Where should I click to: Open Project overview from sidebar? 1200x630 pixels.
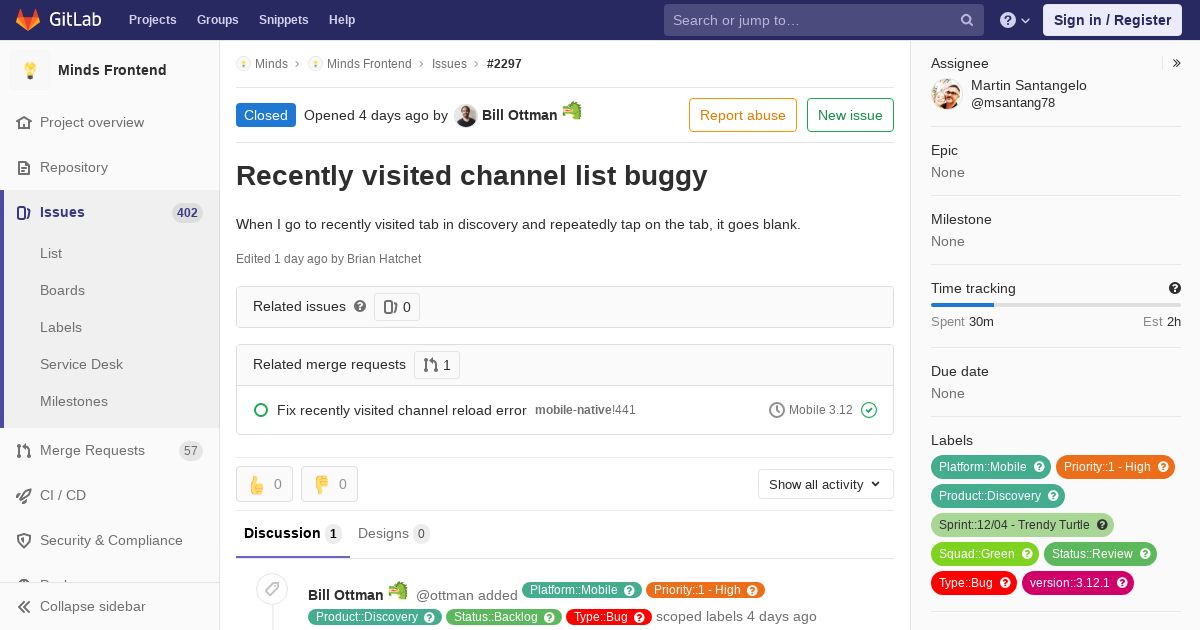[92, 122]
